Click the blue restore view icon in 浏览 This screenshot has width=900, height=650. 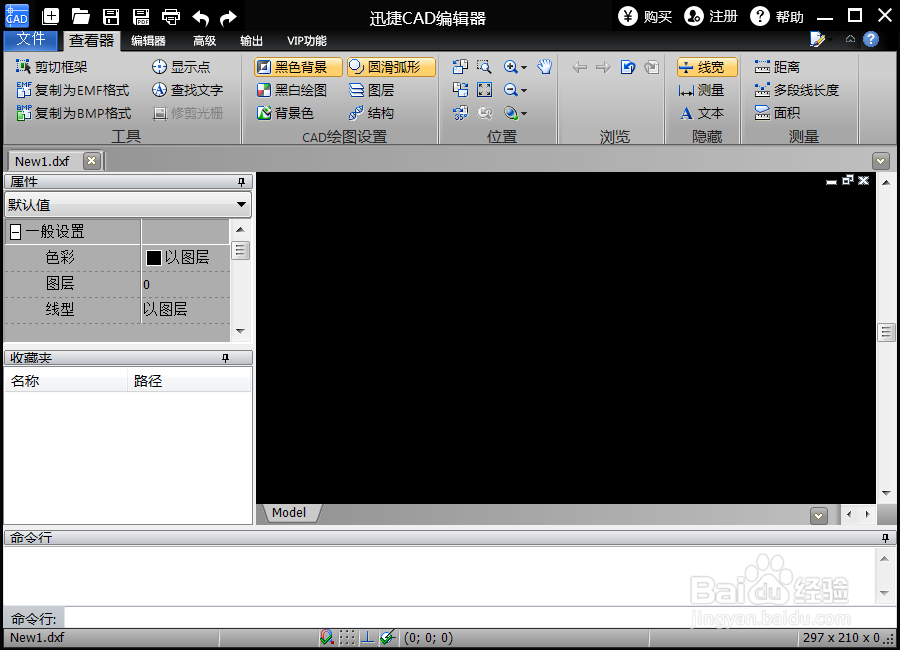628,67
